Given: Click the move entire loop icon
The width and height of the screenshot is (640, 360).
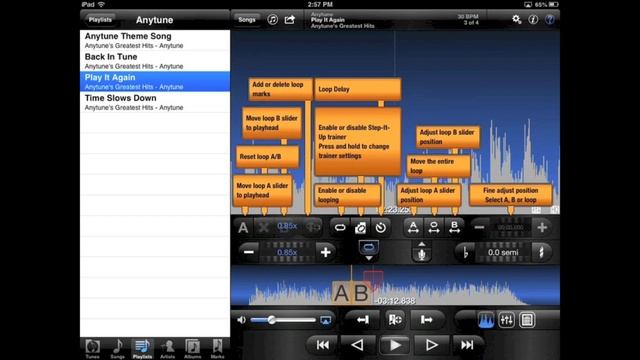Looking at the screenshot, I should (x=434, y=227).
